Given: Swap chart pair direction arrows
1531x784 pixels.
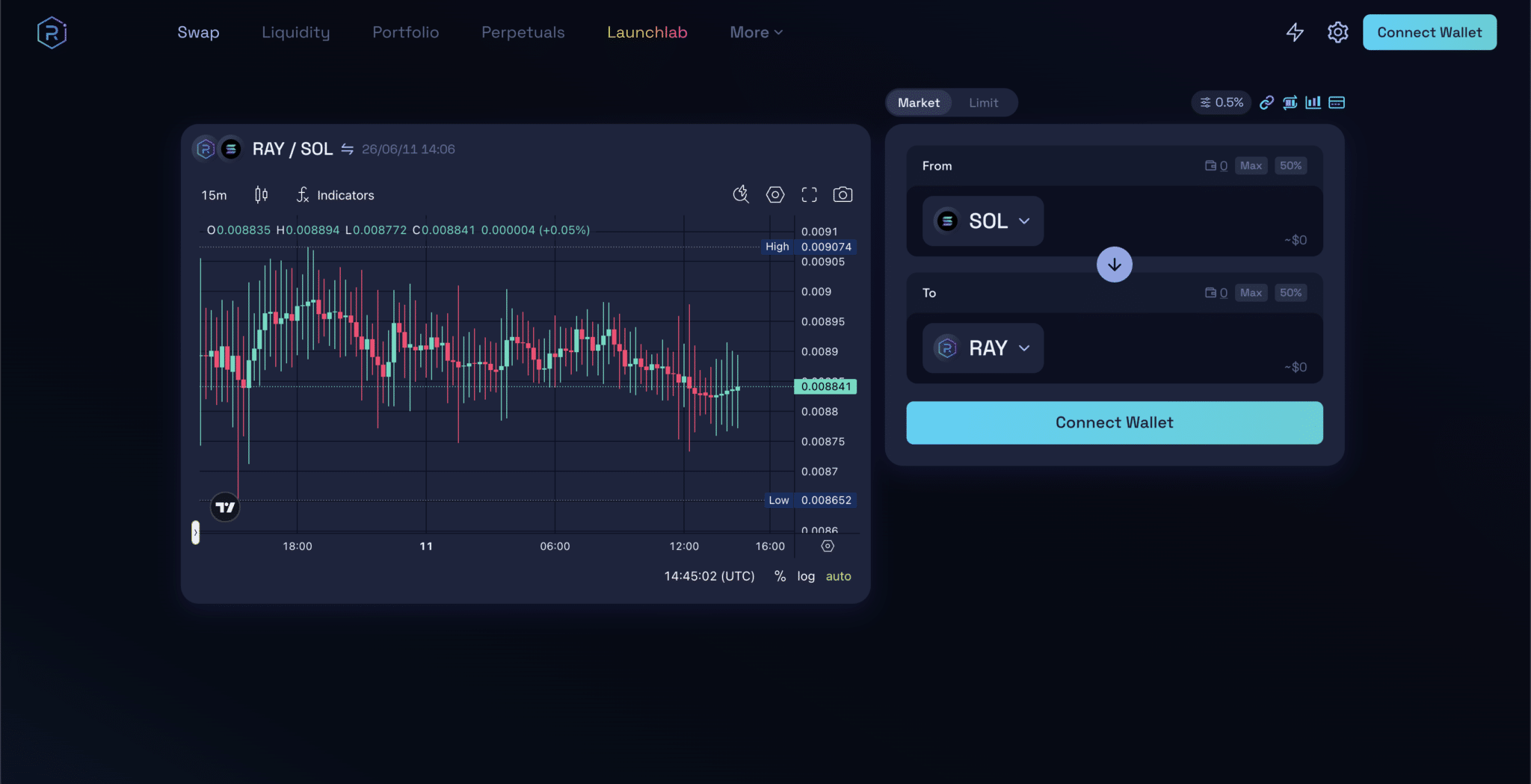Looking at the screenshot, I should point(347,149).
